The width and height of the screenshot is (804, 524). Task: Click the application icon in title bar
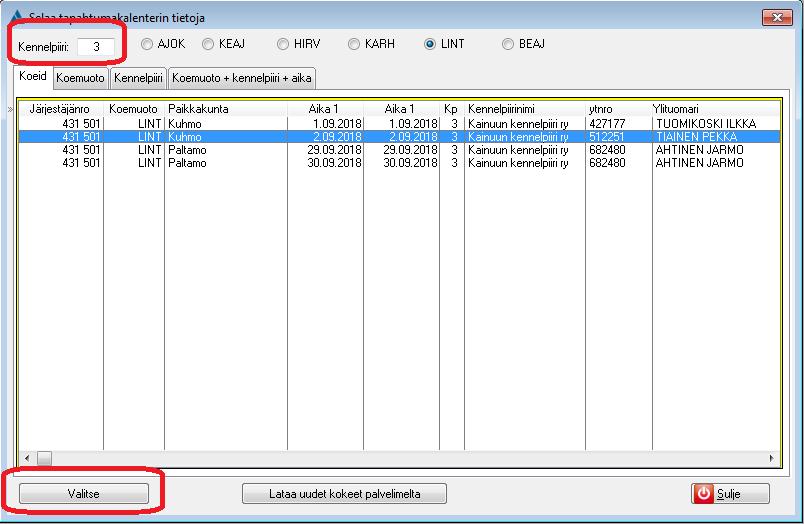16,16
